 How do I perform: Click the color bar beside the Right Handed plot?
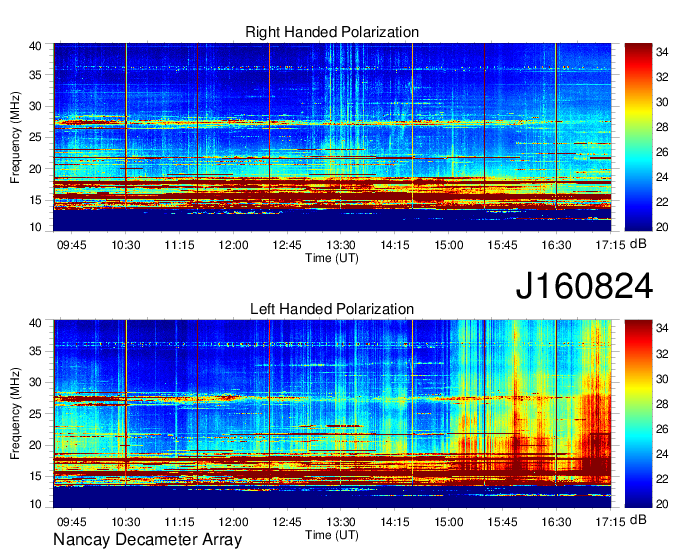coord(638,137)
